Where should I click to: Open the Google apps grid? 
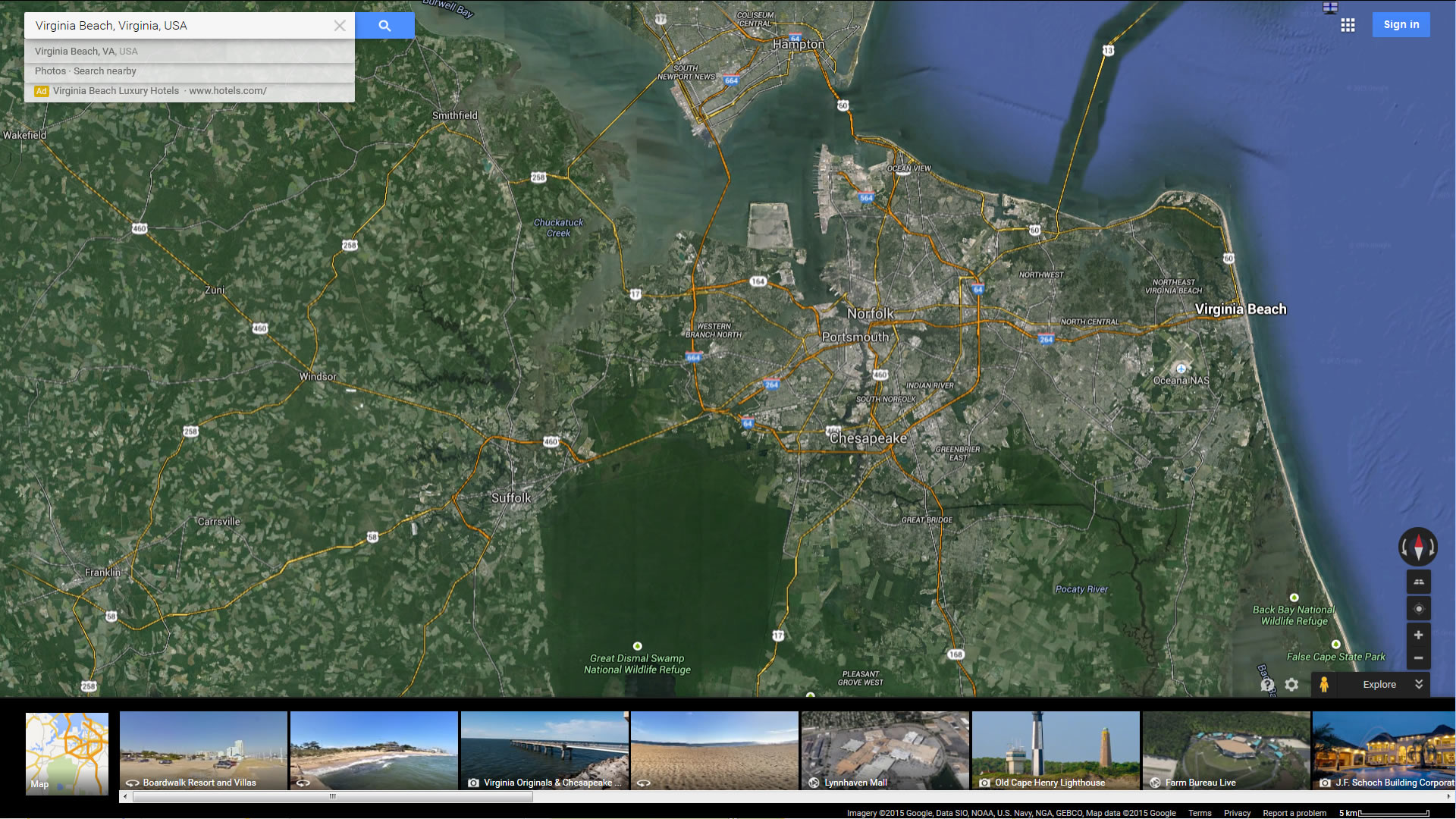coord(1348,25)
